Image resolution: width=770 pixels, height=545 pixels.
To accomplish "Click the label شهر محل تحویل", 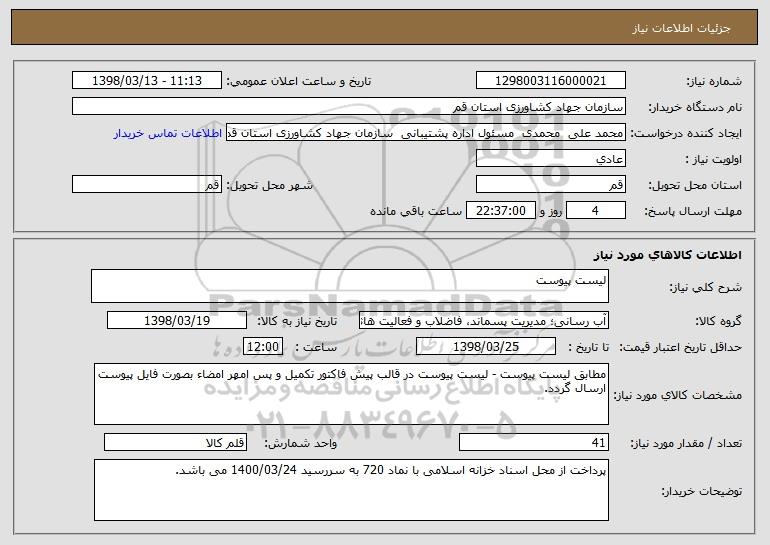I will 269,186.
